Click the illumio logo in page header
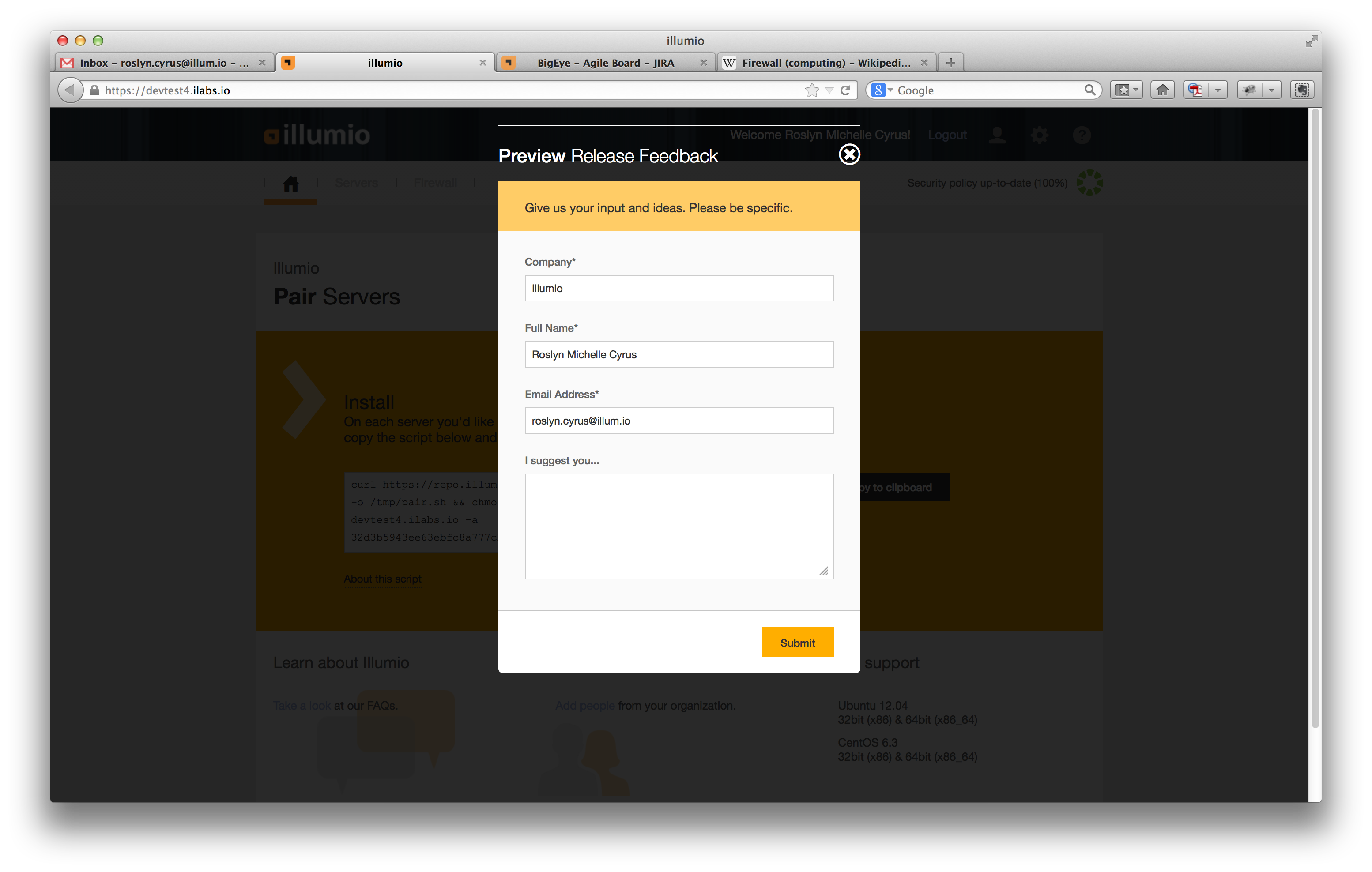 coord(317,135)
